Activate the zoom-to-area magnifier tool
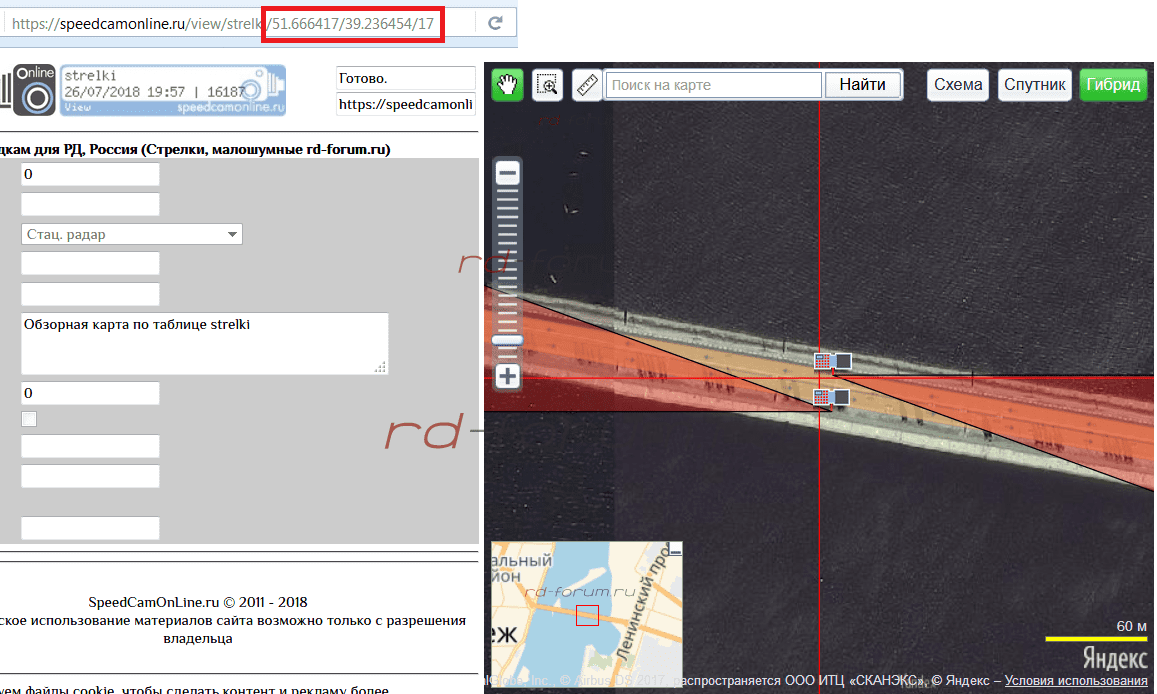1157x694 pixels. tap(547, 85)
